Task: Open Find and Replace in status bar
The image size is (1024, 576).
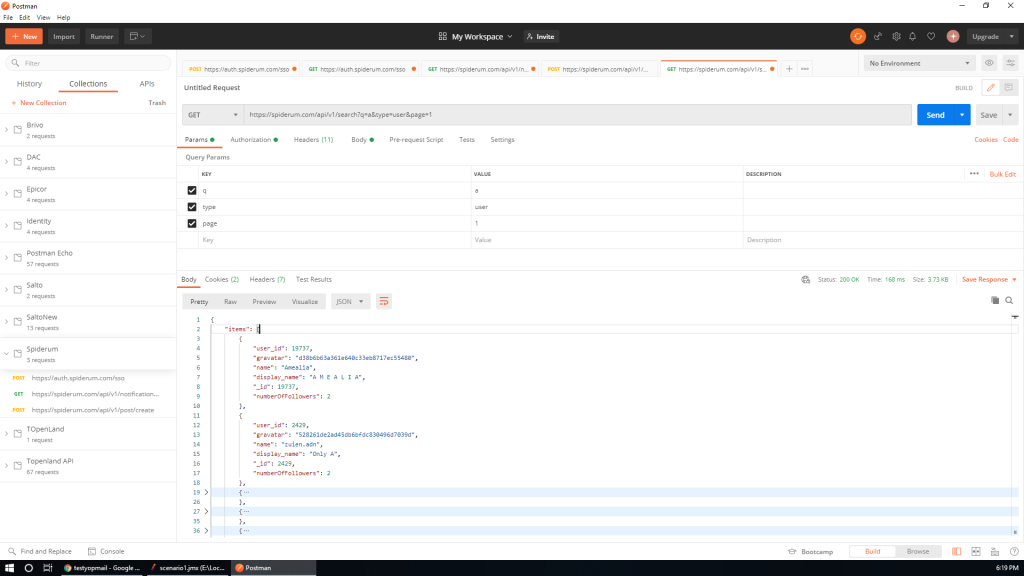Action: pos(40,551)
